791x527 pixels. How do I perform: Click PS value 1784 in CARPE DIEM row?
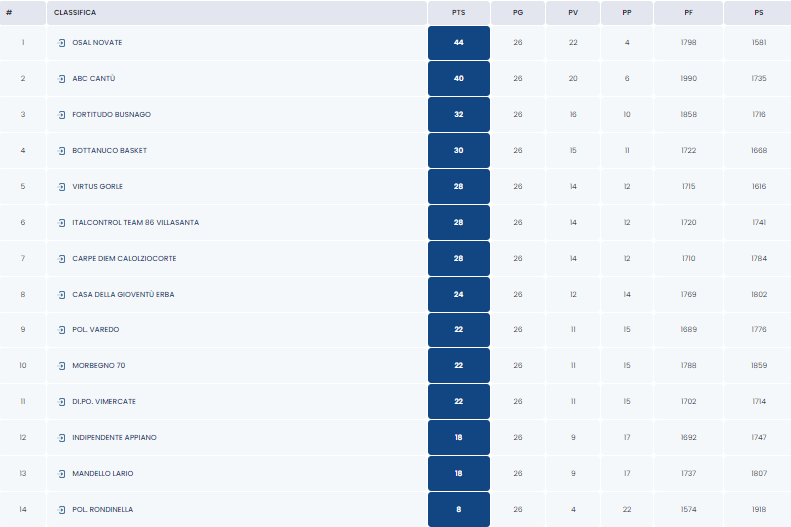759,258
